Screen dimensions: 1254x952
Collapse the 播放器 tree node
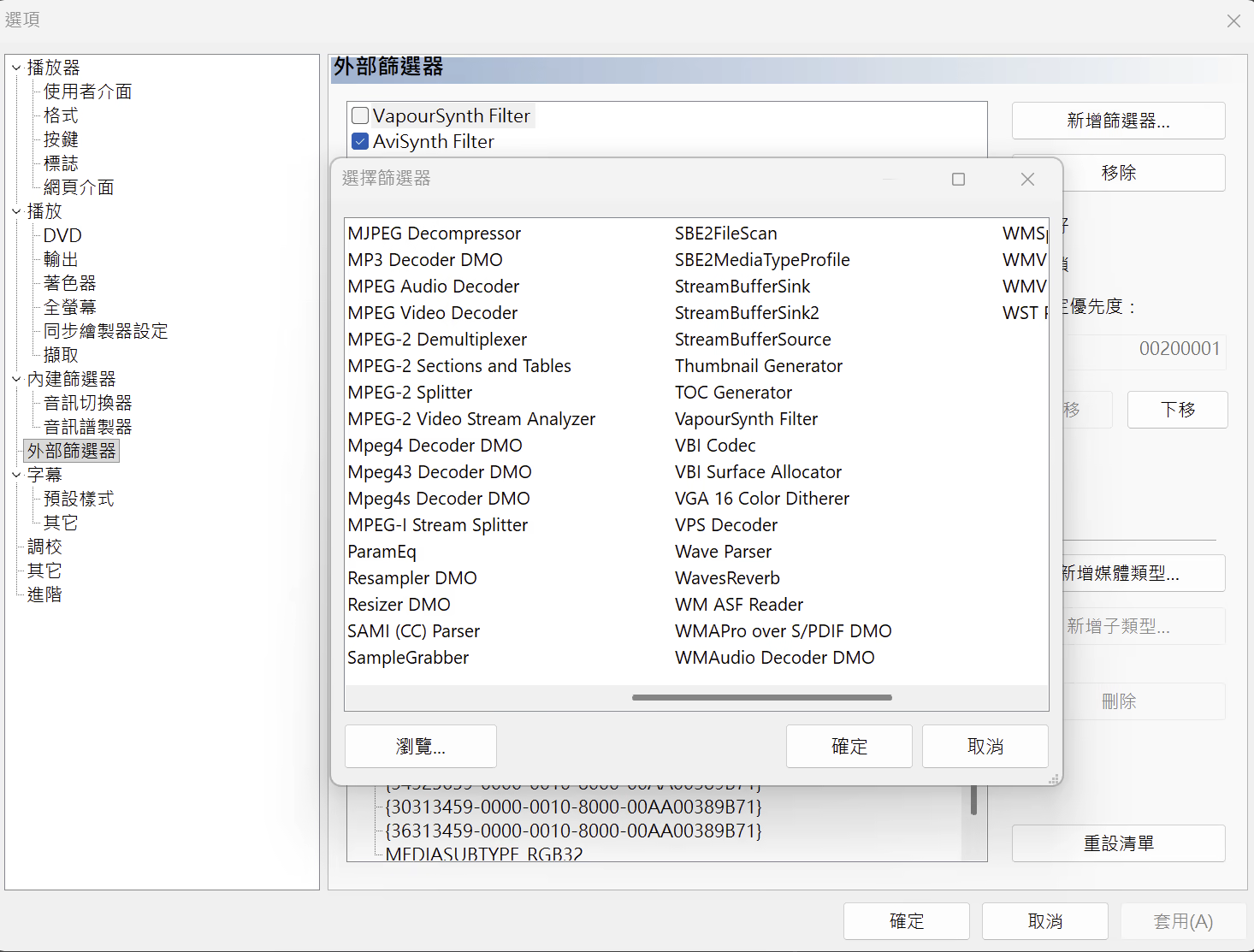tap(16, 68)
